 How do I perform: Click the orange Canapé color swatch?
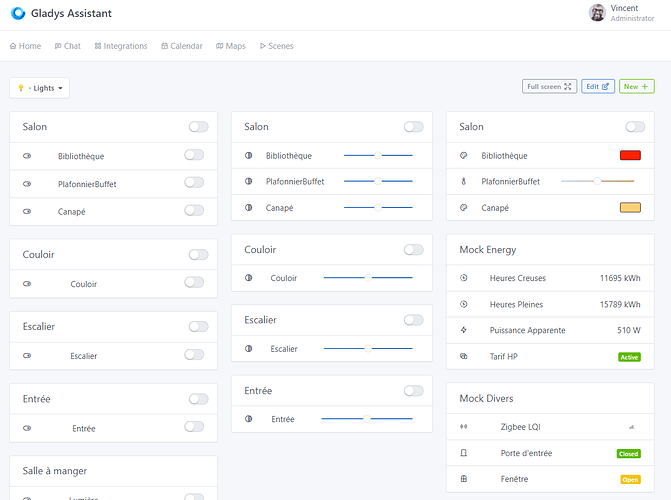630,208
